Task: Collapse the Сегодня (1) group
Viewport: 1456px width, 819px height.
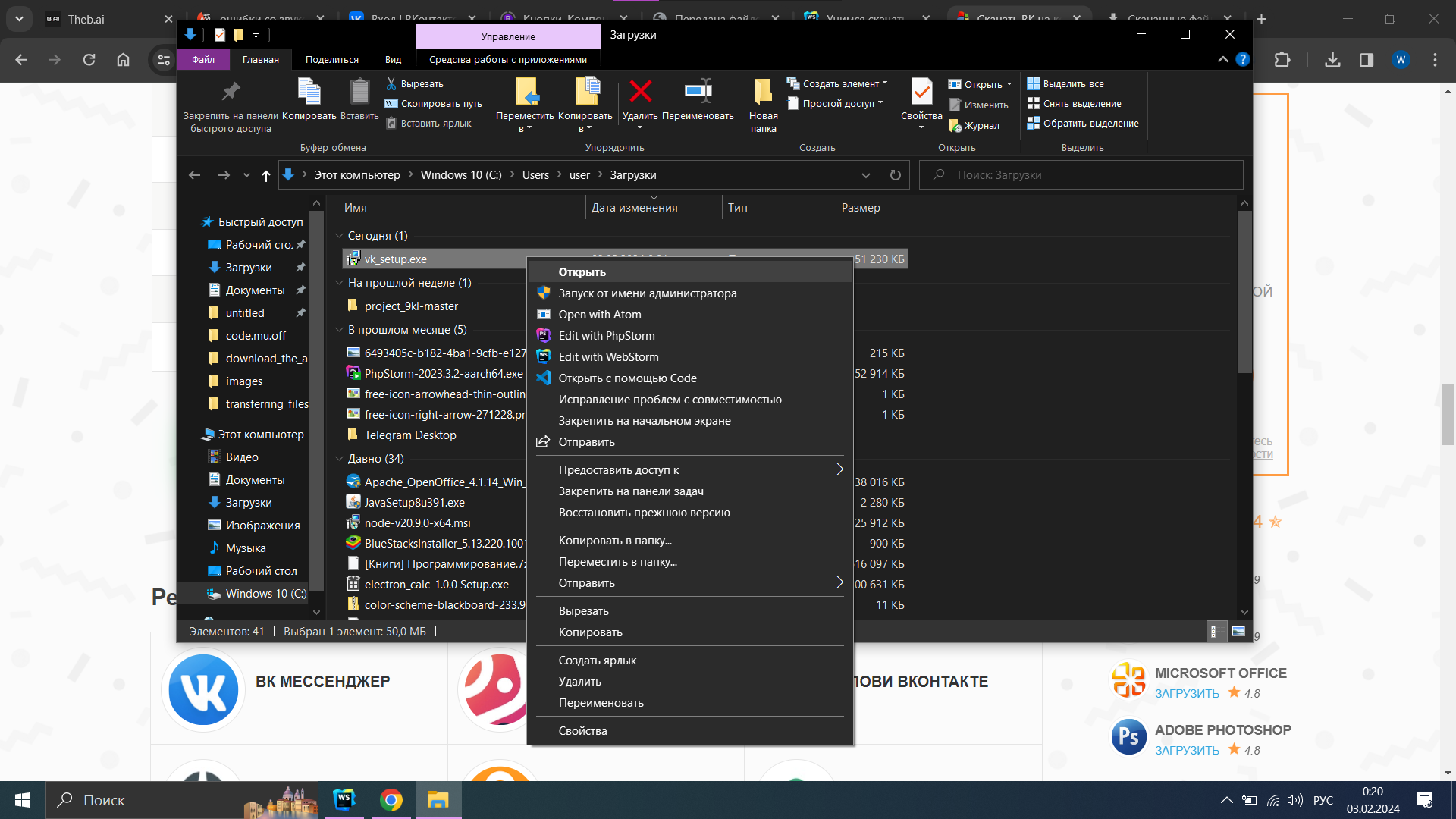Action: [339, 236]
